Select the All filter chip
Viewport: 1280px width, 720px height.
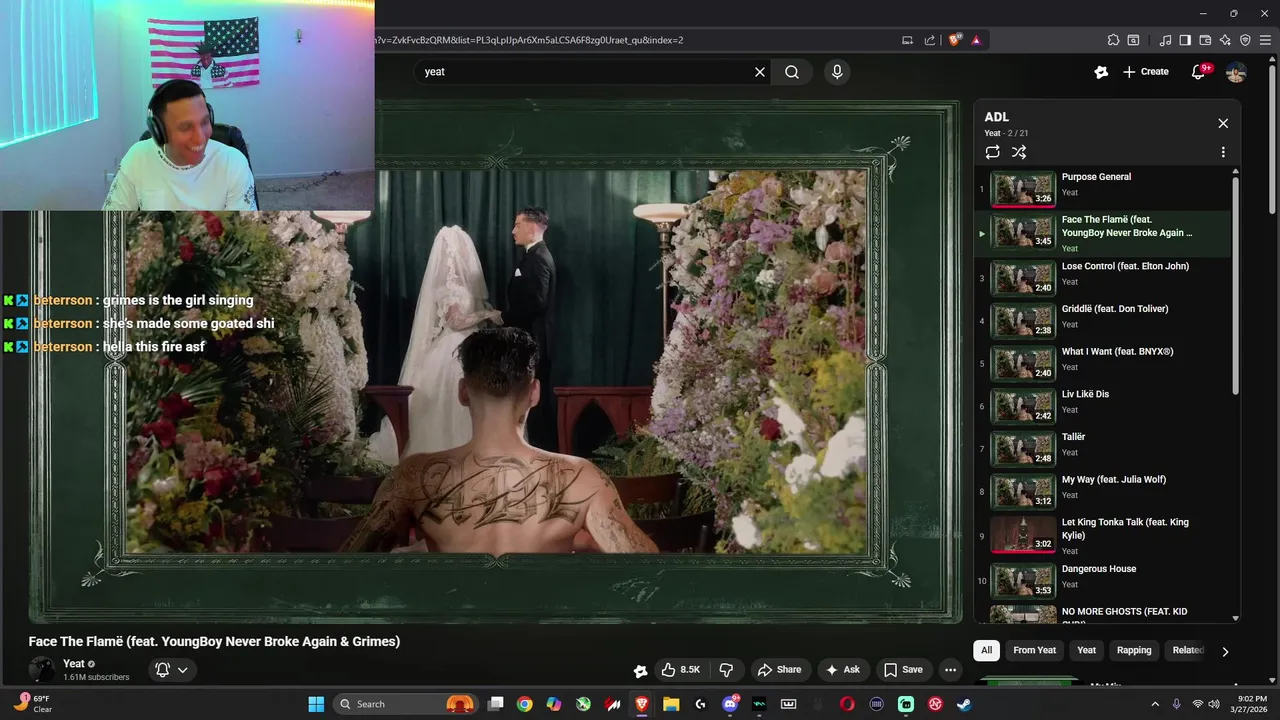pyautogui.click(x=986, y=650)
